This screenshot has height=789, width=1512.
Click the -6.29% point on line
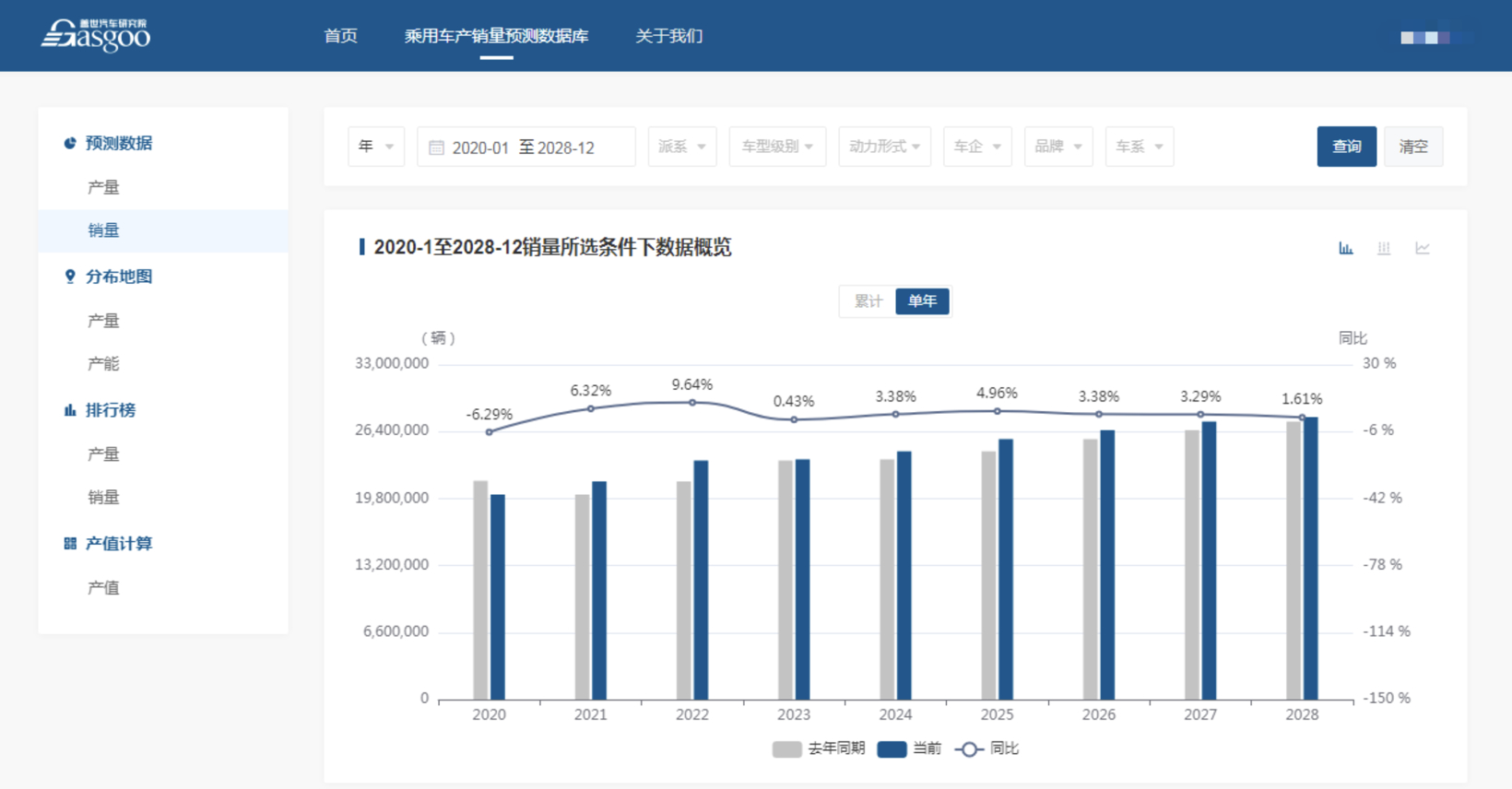489,432
